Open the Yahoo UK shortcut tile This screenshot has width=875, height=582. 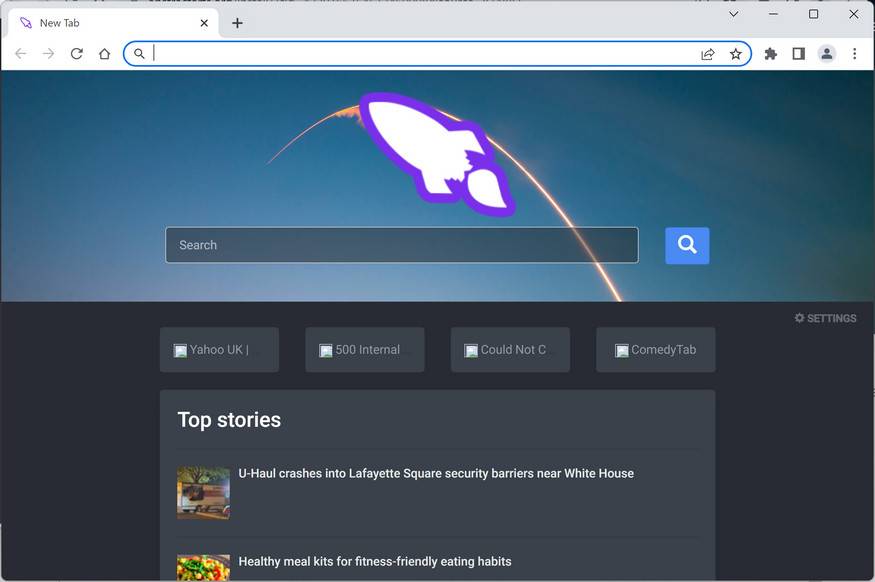click(219, 350)
